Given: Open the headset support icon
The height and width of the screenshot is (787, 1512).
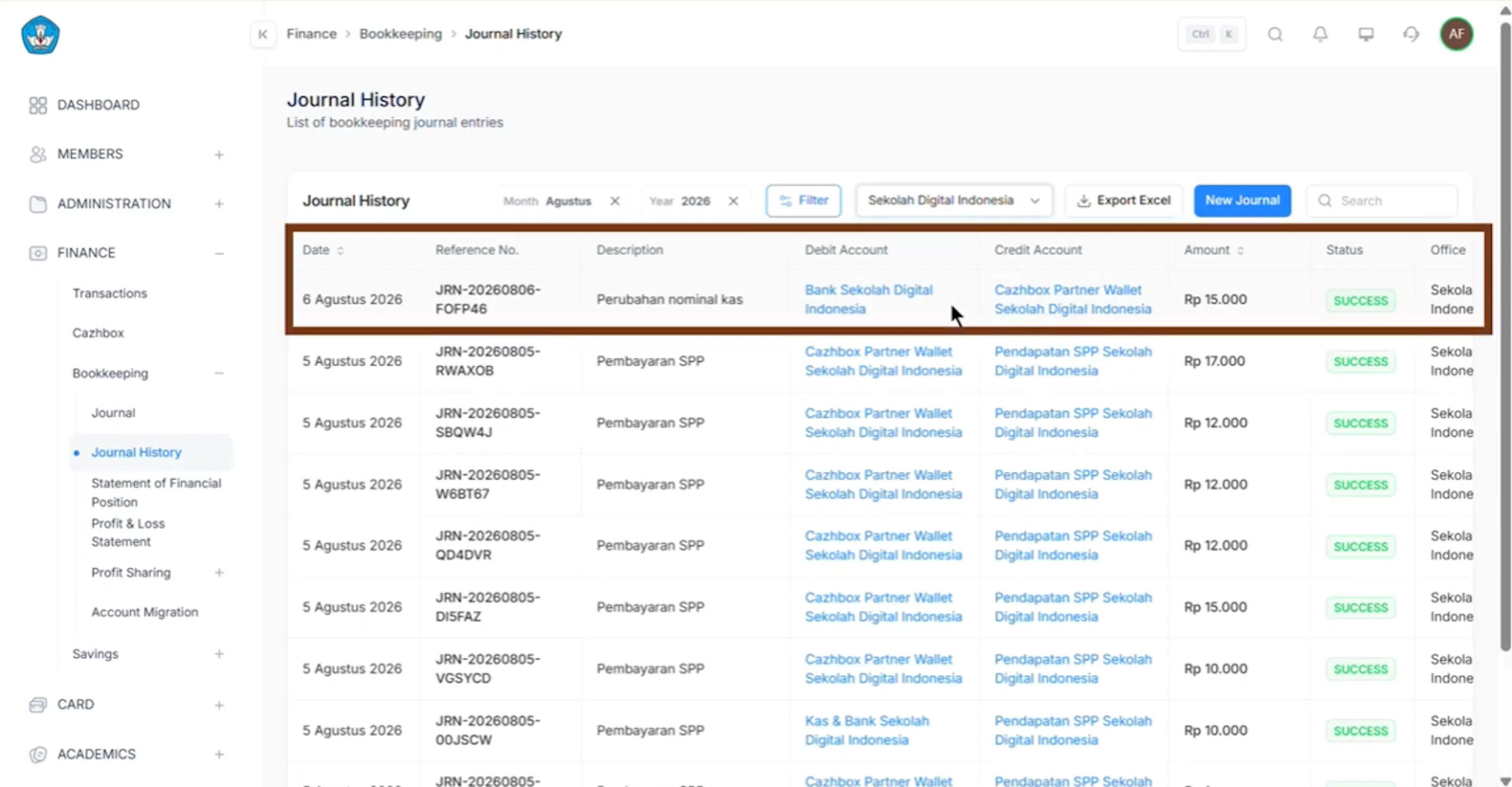Looking at the screenshot, I should [1411, 34].
